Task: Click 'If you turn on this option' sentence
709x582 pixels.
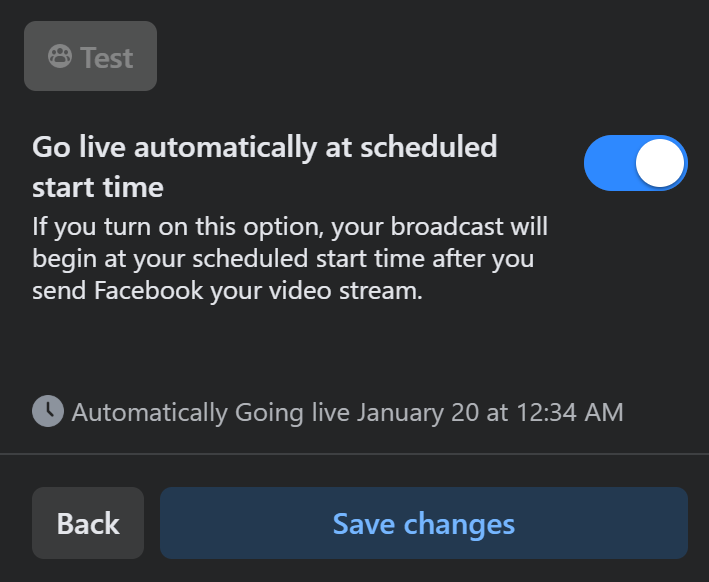Action: [178, 227]
